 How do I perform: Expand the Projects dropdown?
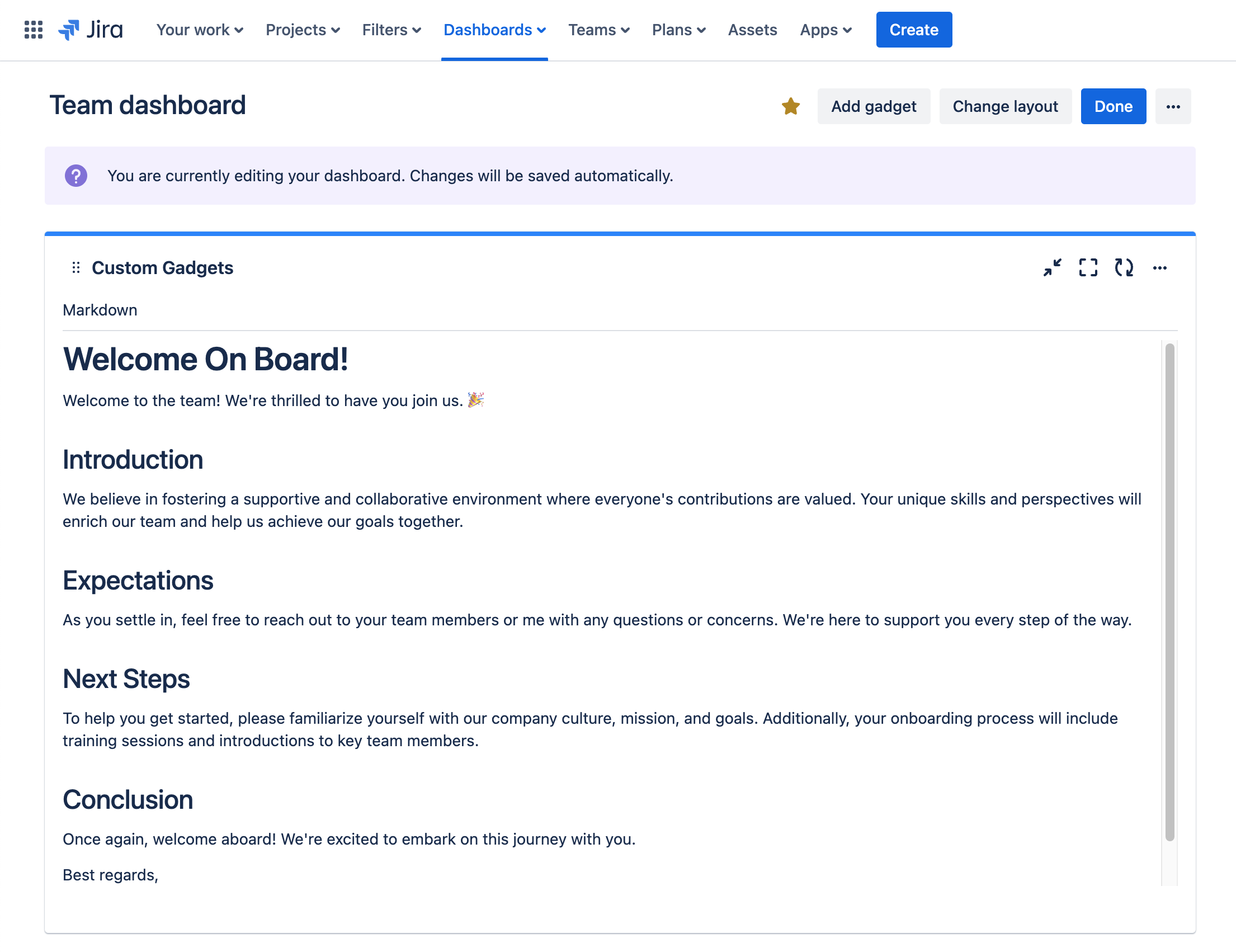pos(302,30)
